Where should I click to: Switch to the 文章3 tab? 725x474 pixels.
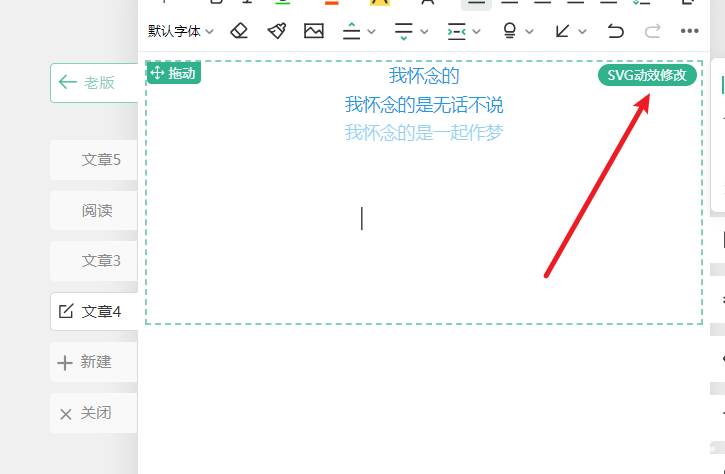[101, 261]
